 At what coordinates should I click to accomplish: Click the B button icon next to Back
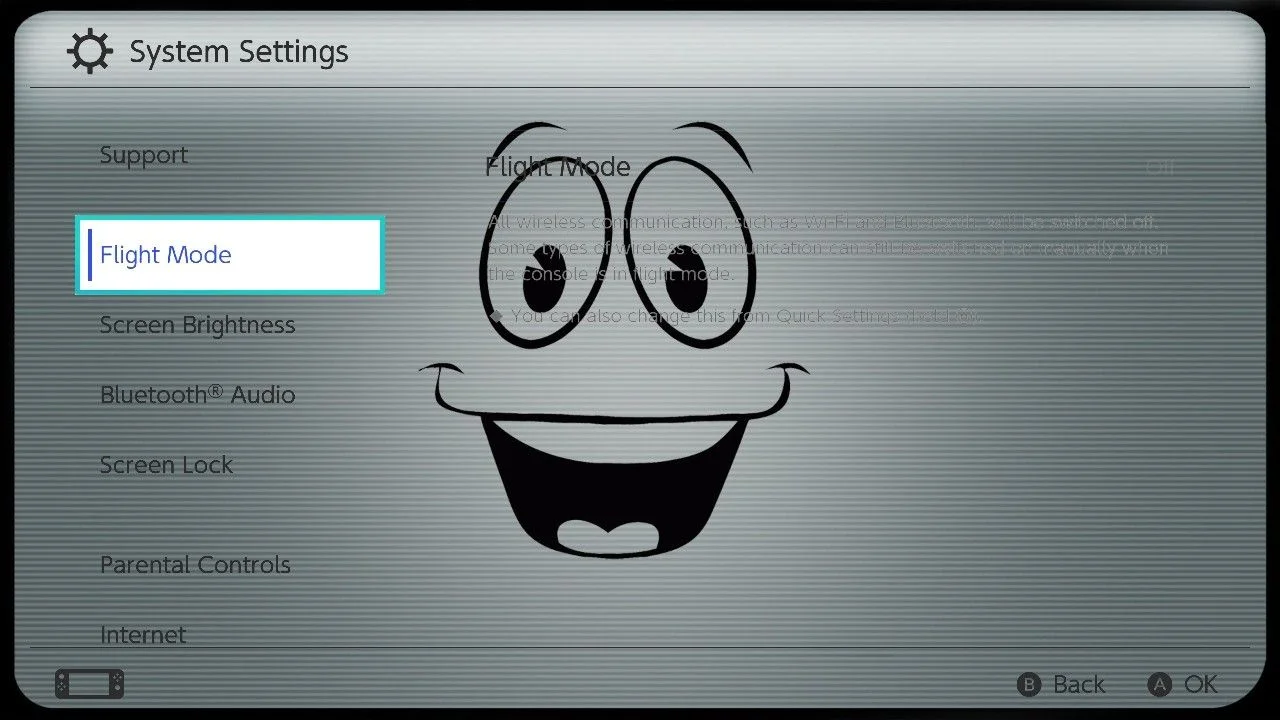(x=1029, y=685)
